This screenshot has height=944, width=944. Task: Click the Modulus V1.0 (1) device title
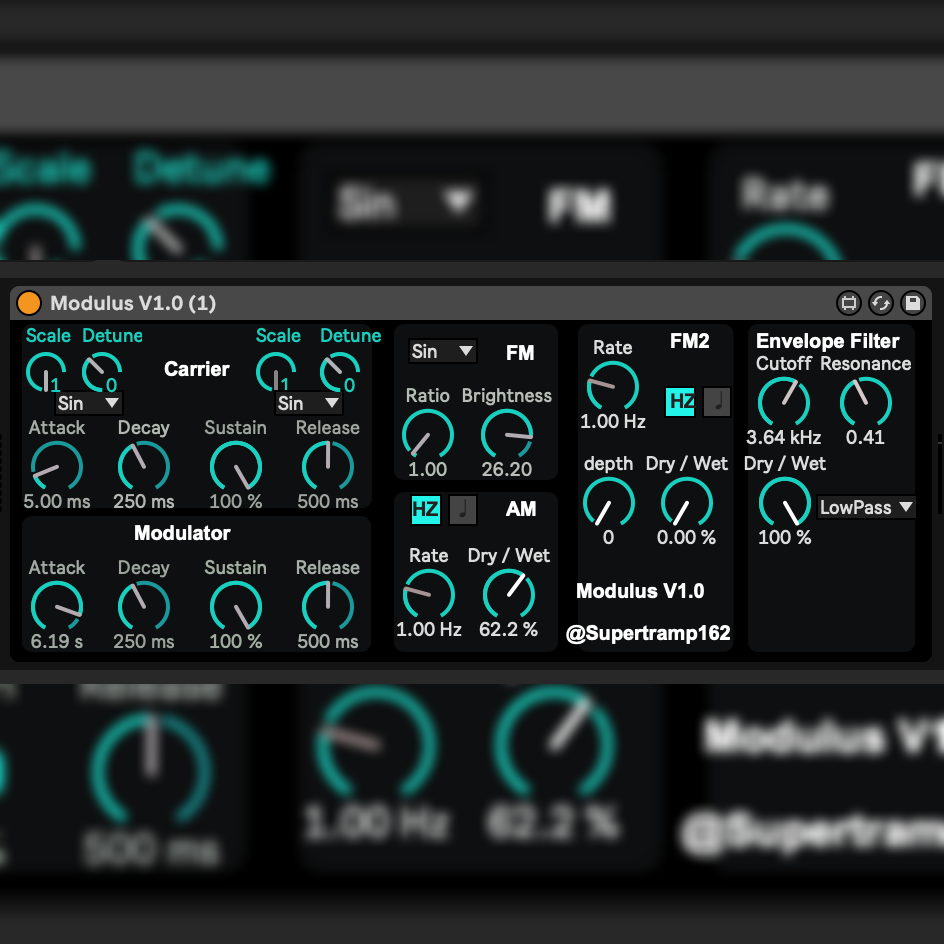click(x=133, y=303)
